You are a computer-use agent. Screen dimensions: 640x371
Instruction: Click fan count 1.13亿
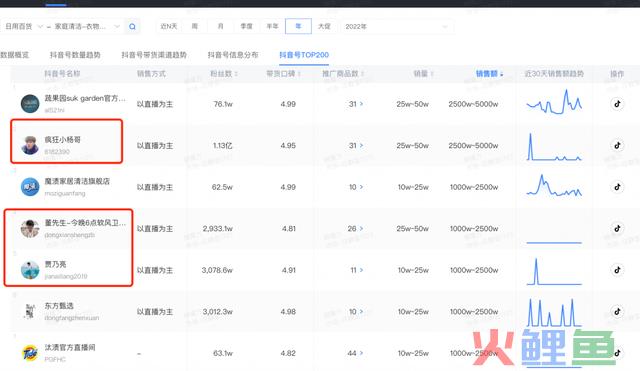[222, 146]
